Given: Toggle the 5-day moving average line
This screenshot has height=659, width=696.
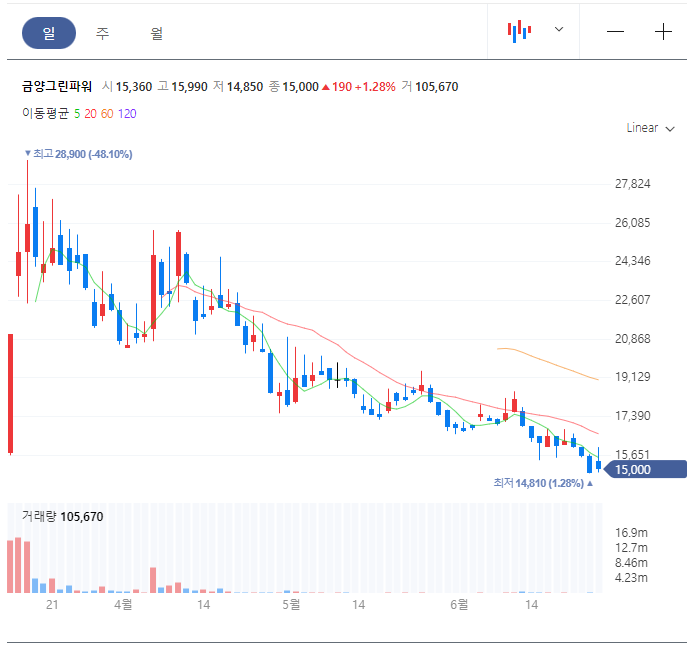Looking at the screenshot, I should [77, 114].
